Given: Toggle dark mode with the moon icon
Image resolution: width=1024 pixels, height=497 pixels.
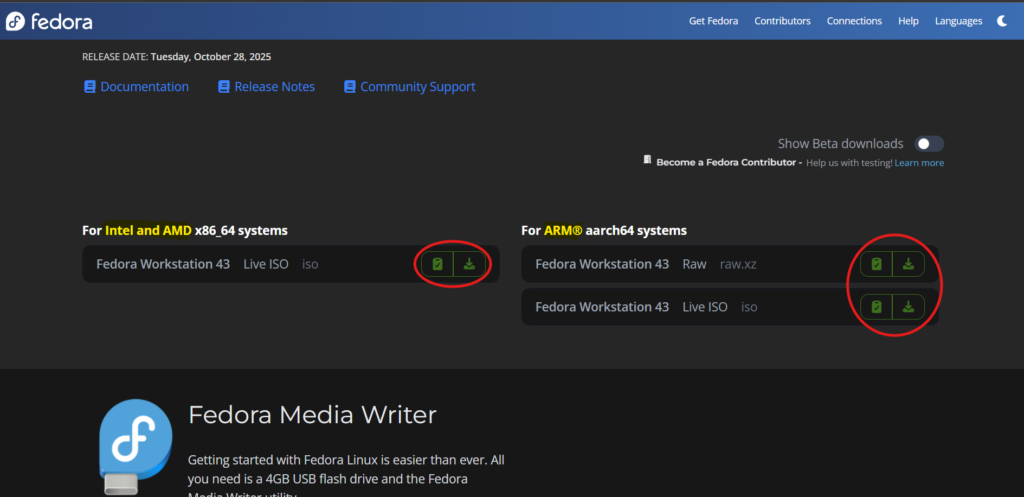Looking at the screenshot, I should [1002, 21].
